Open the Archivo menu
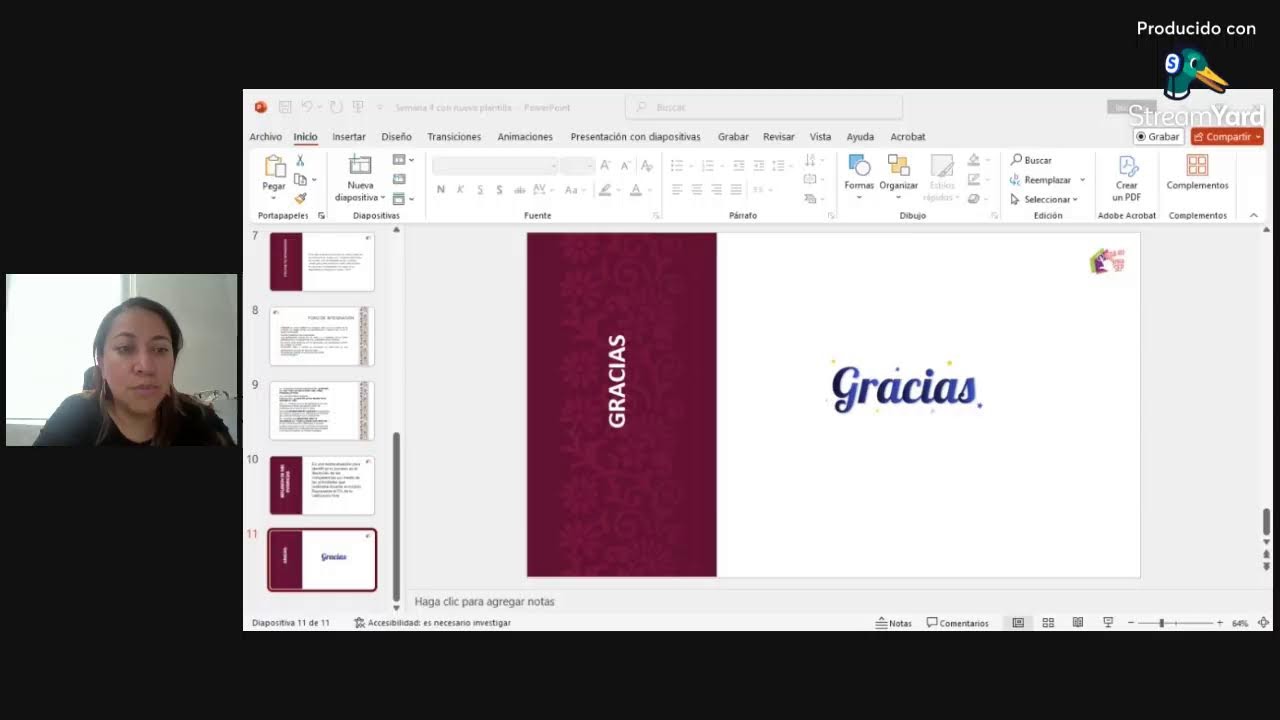 [266, 137]
